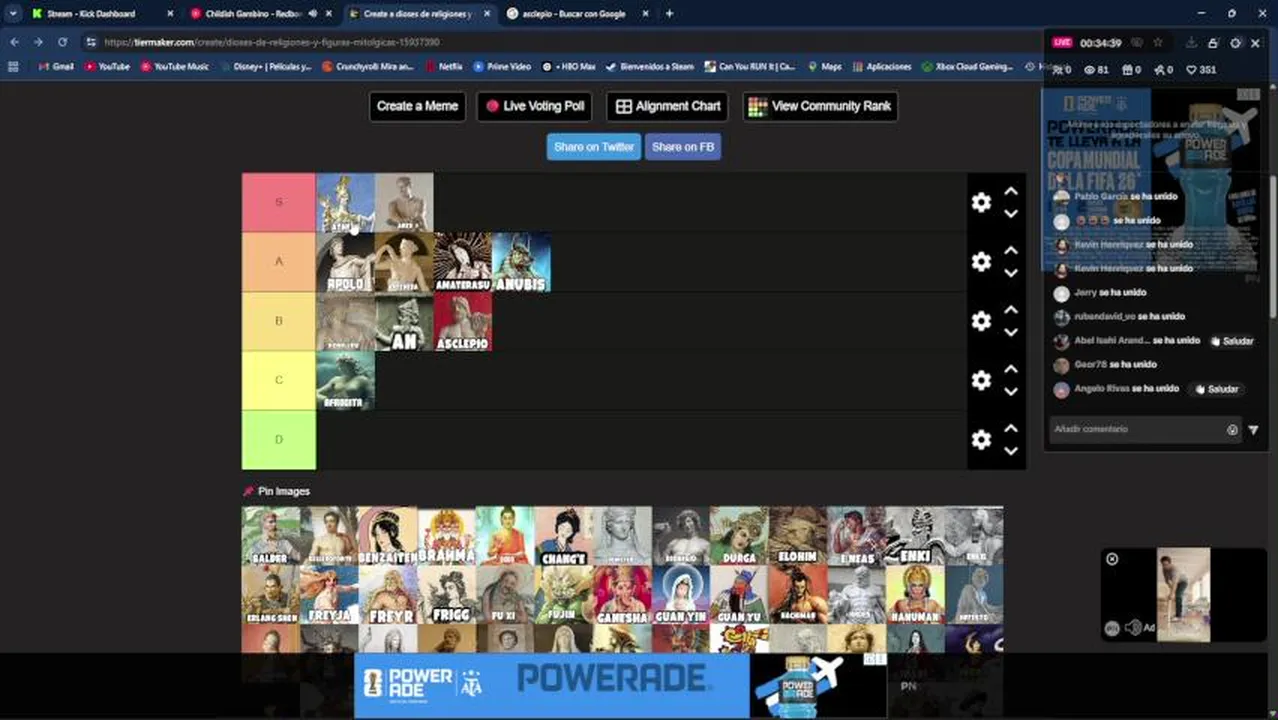Send comment with paper plane icon
This screenshot has width=1278, height=720.
click(x=1253, y=430)
